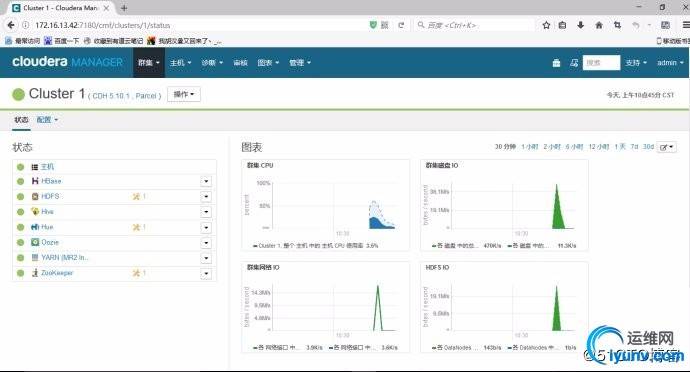Bookmark this page with star icon

click(546, 25)
